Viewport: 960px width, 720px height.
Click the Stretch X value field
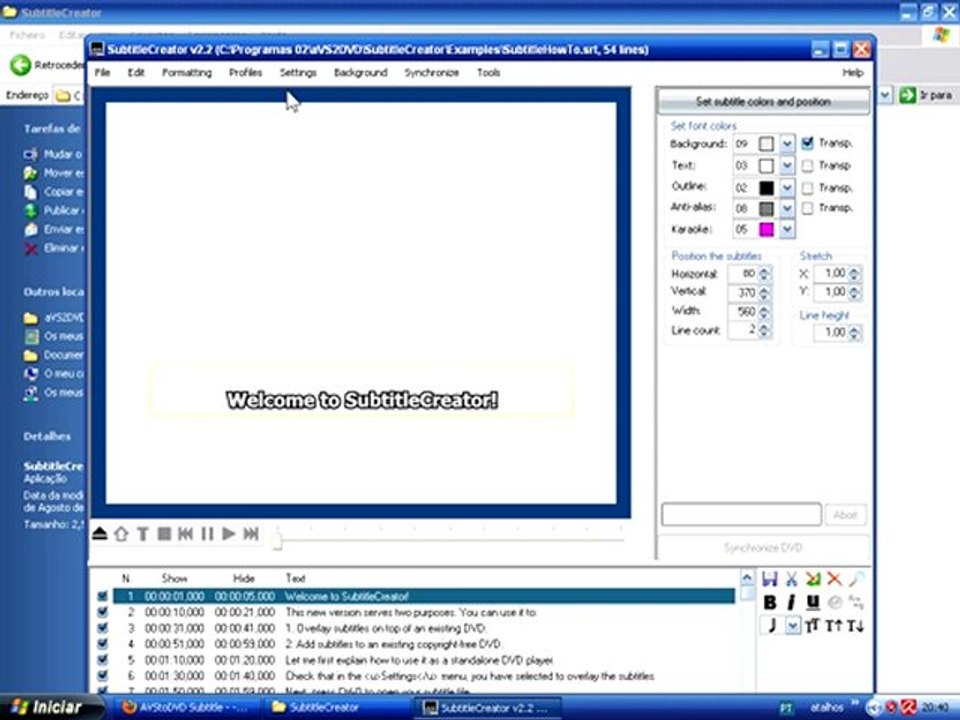pos(831,273)
